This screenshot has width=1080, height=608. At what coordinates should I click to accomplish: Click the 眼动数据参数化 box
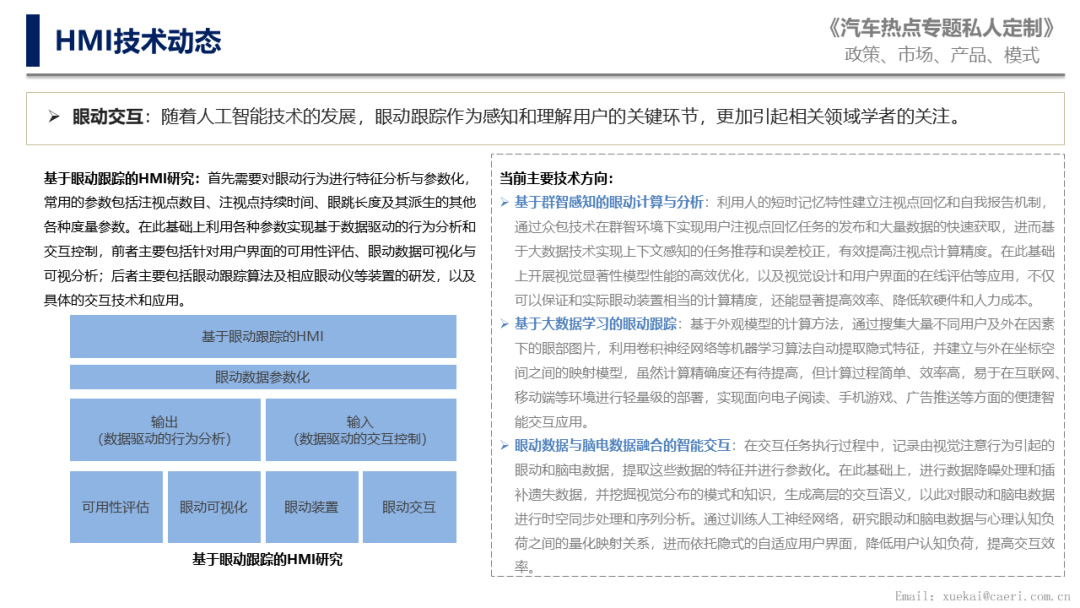[x=262, y=377]
